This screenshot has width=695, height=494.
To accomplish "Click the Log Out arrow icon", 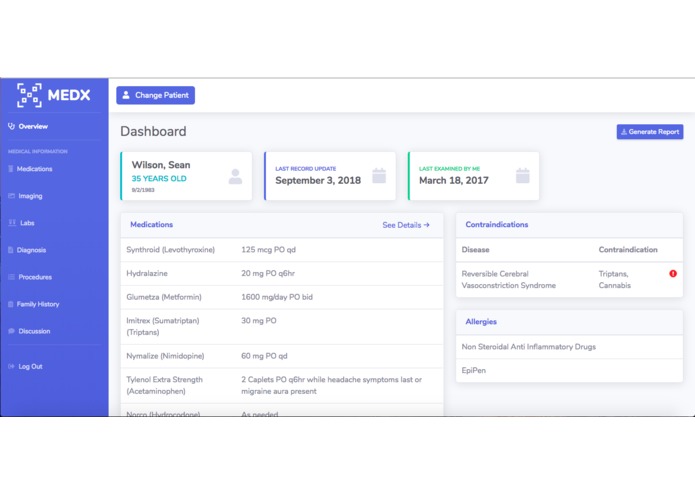I will tap(12, 366).
